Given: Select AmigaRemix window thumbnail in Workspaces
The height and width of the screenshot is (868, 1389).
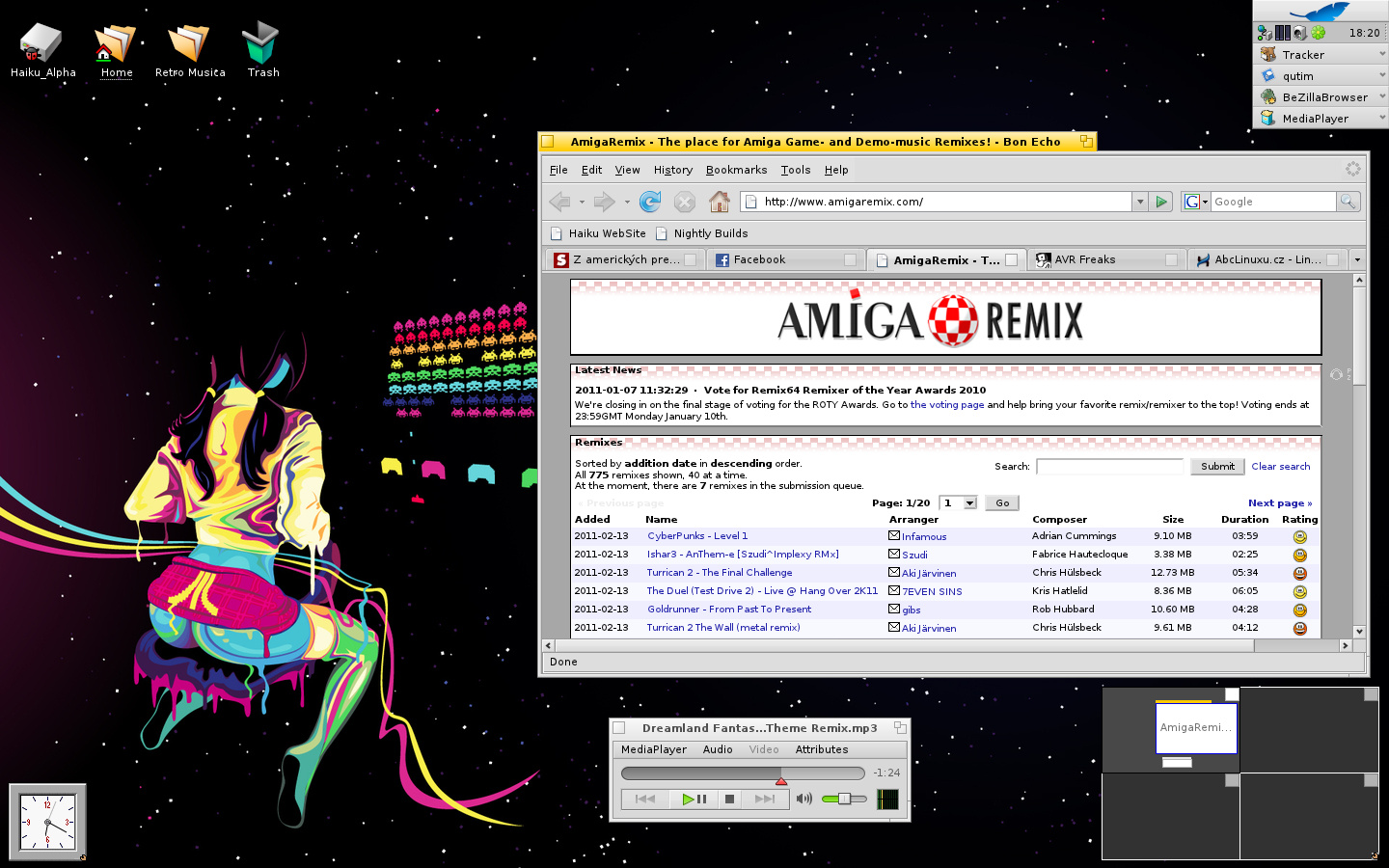Looking at the screenshot, I should tap(1196, 728).
